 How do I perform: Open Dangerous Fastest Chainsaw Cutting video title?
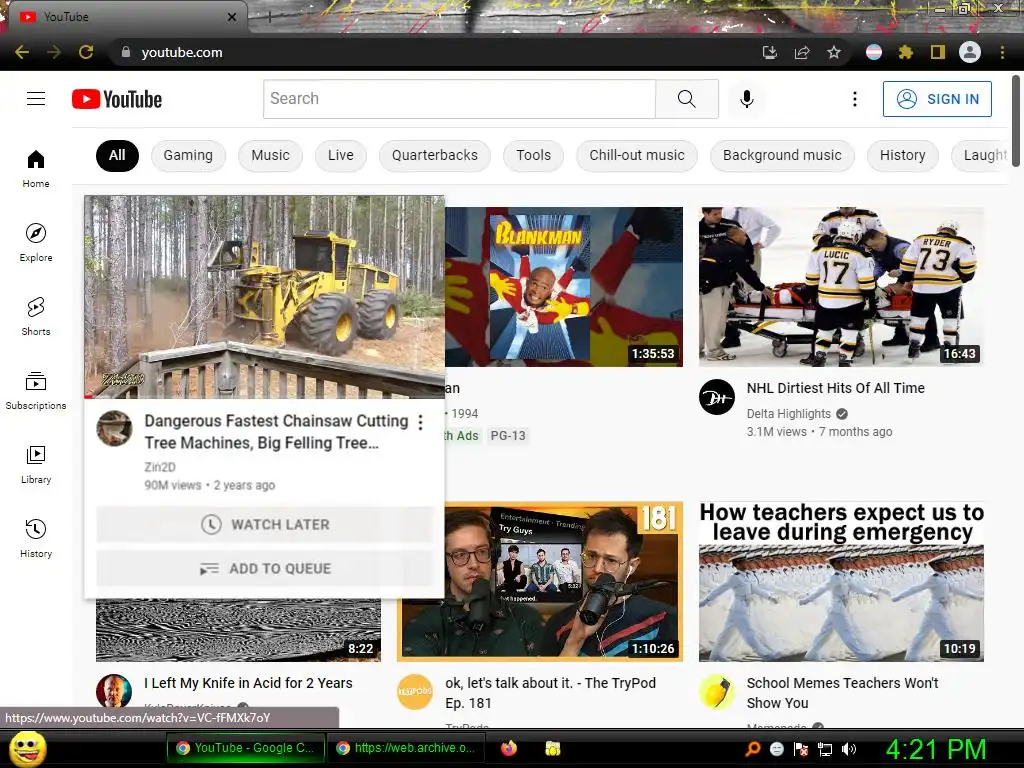pos(276,432)
